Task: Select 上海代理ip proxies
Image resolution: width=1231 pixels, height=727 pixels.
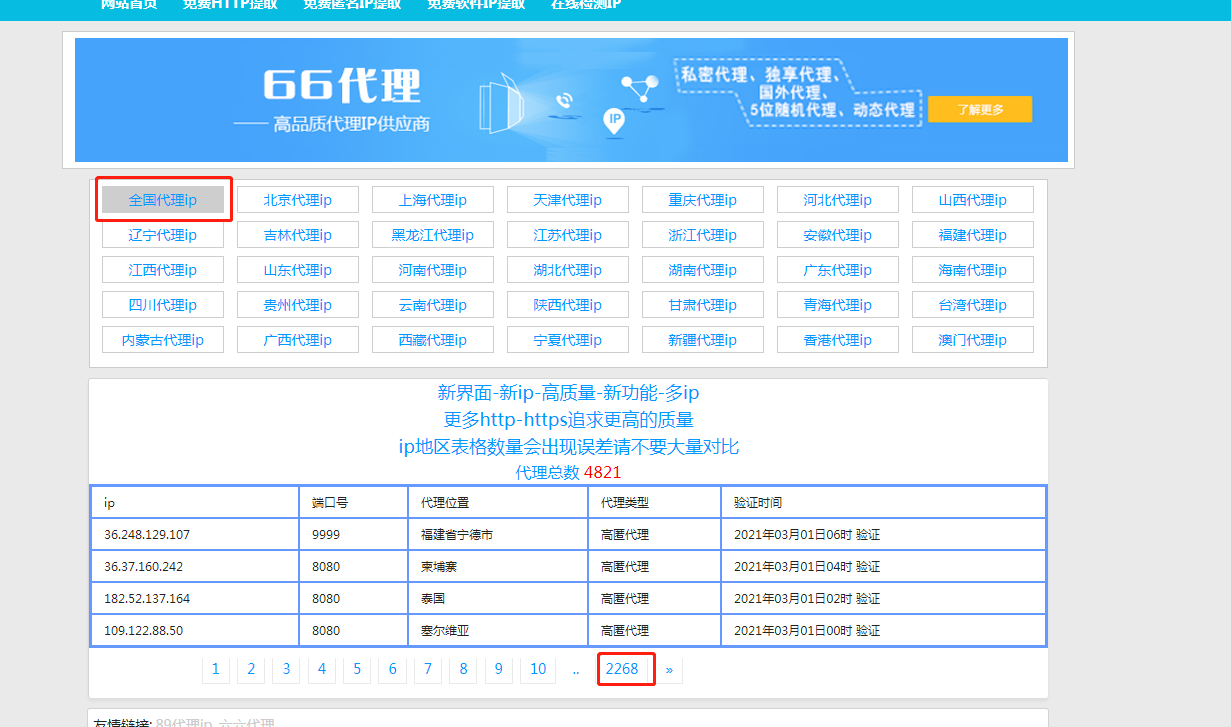Action: tap(432, 199)
